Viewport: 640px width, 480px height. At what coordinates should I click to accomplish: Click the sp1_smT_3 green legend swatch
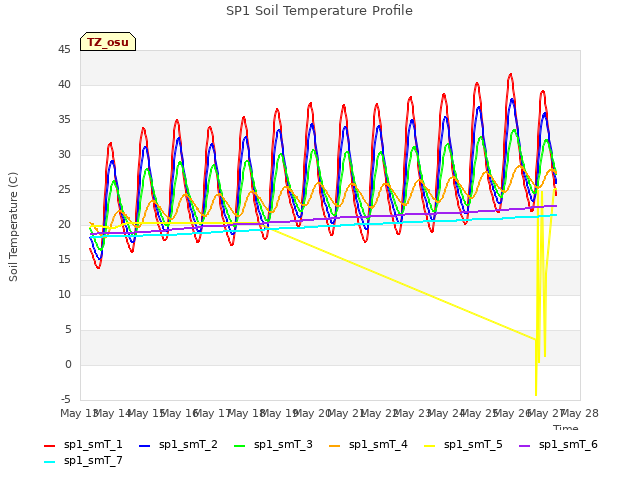240,446
